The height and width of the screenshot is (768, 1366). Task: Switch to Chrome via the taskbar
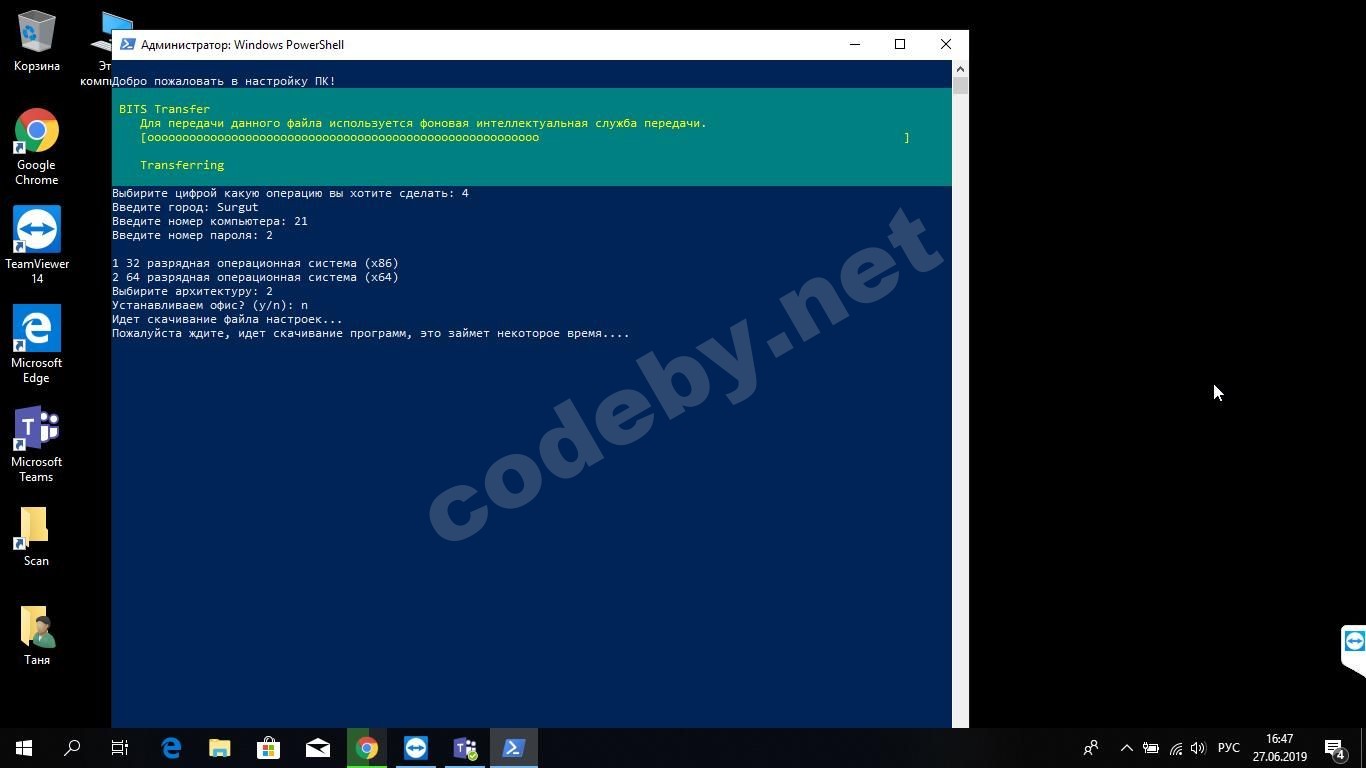(367, 748)
